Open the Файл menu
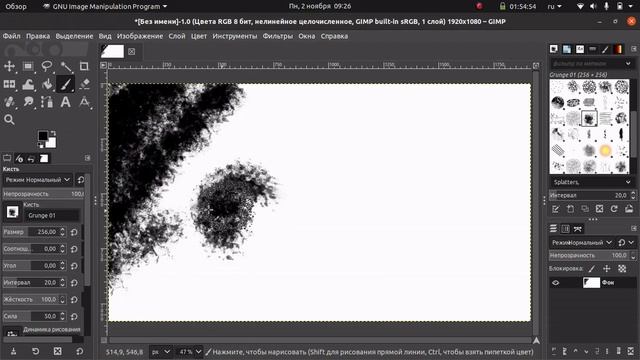 pyautogui.click(x=11, y=36)
